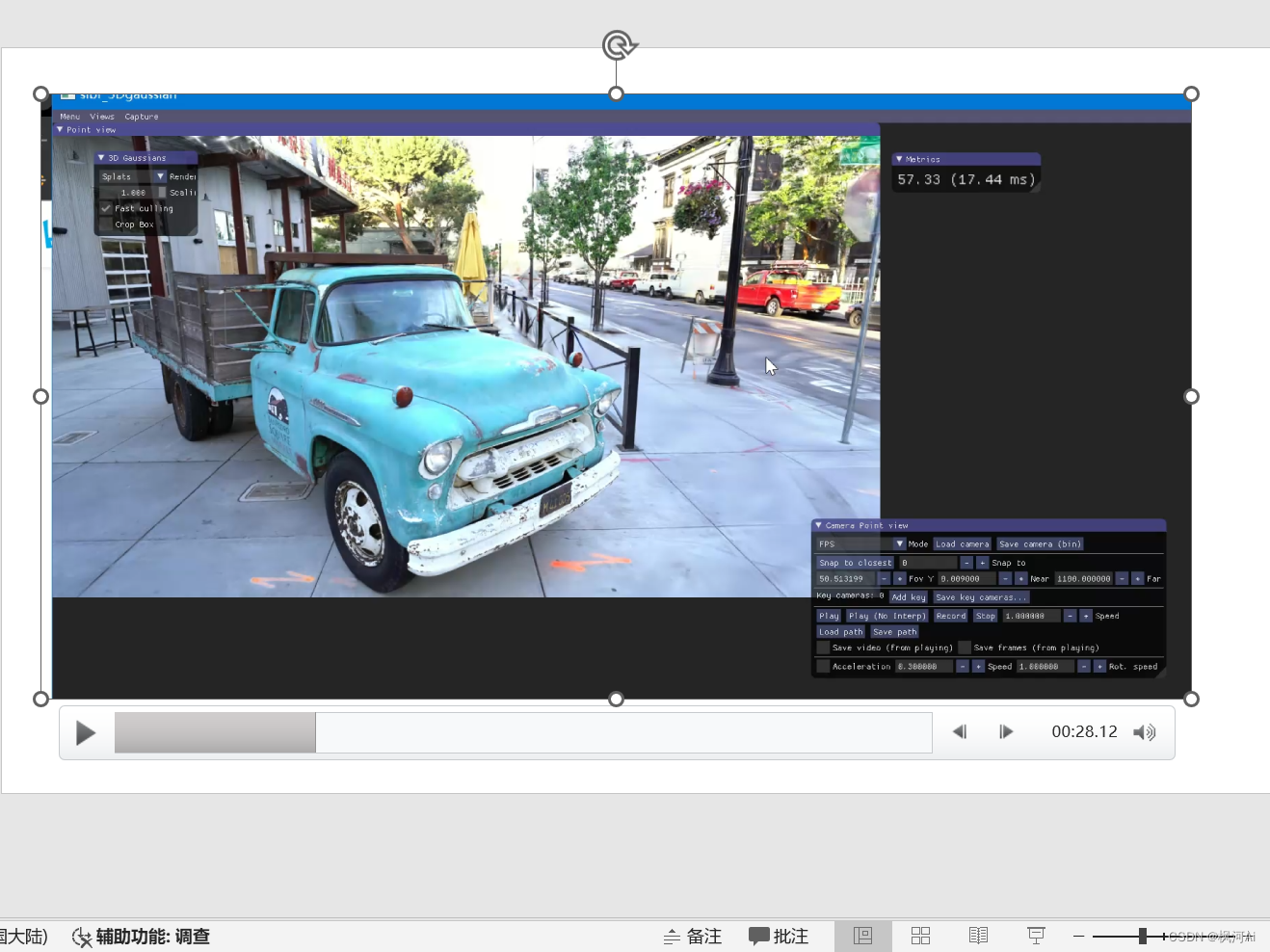
Task: Mute the video audio speaker icon
Action: pos(1145,732)
